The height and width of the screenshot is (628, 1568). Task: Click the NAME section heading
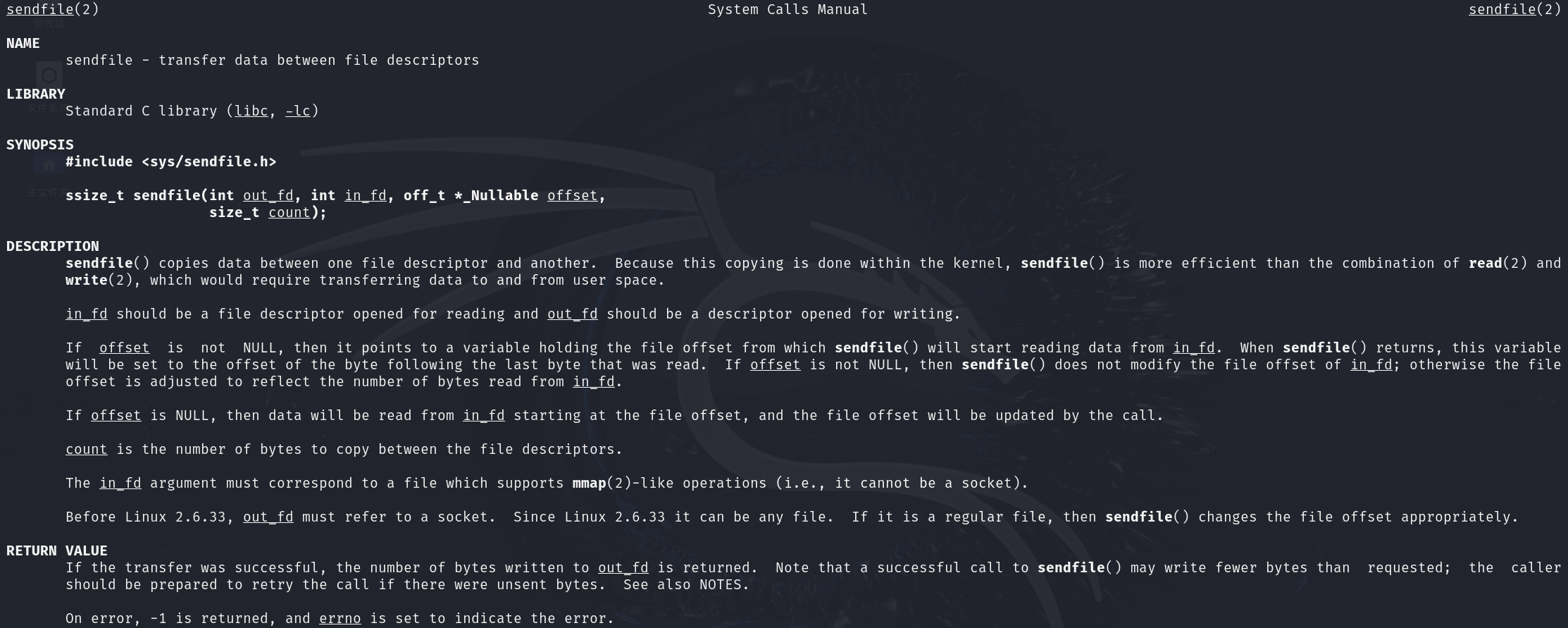[23, 43]
